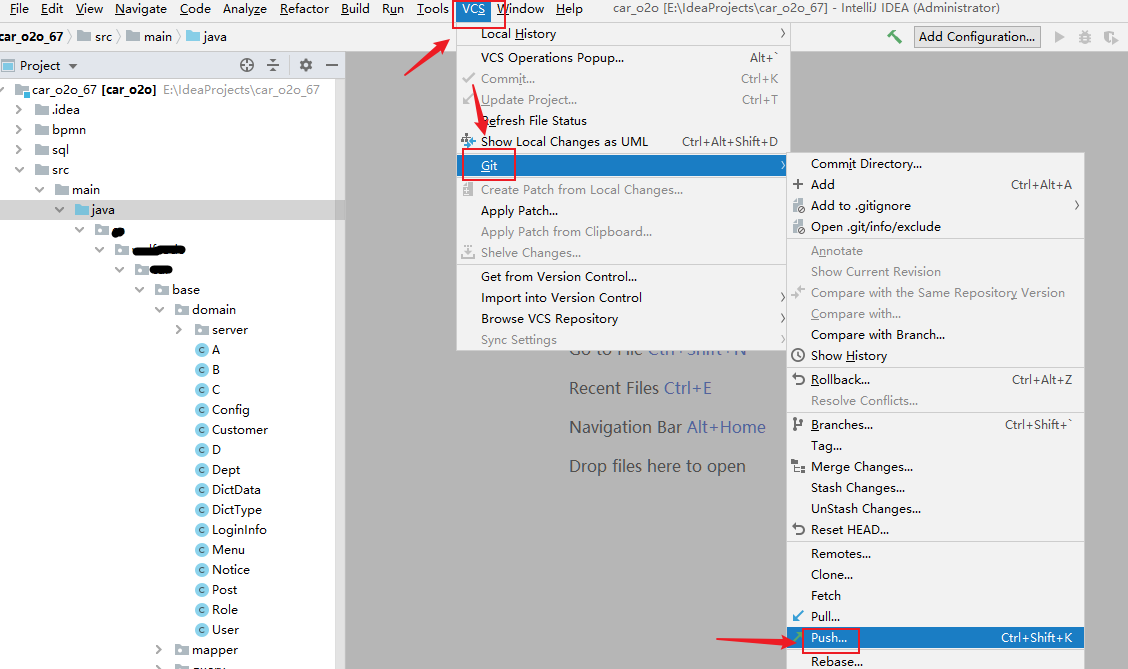Choose Reset HEAD
Image resolution: width=1128 pixels, height=669 pixels.
pos(935,529)
